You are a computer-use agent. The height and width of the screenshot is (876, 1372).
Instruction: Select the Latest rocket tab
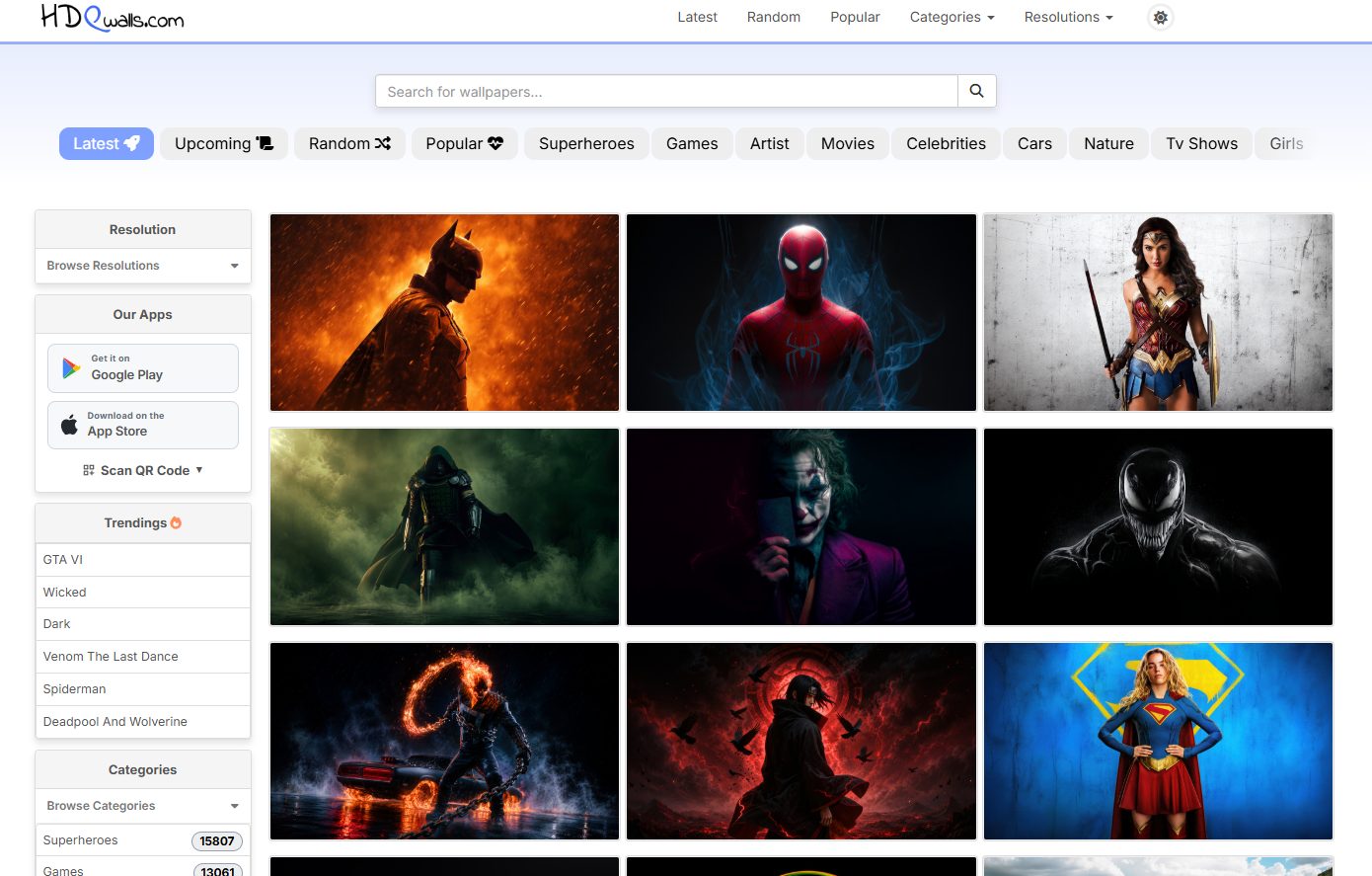tap(107, 143)
